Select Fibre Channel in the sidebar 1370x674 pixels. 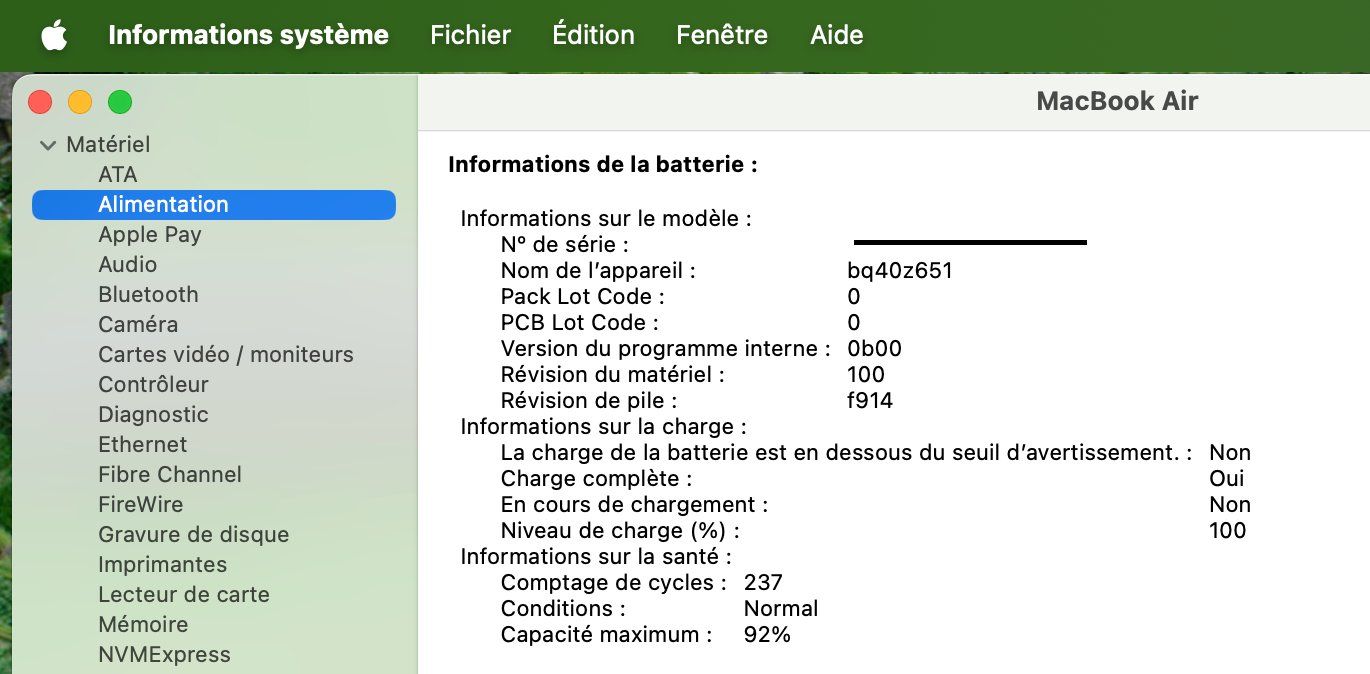coord(170,475)
